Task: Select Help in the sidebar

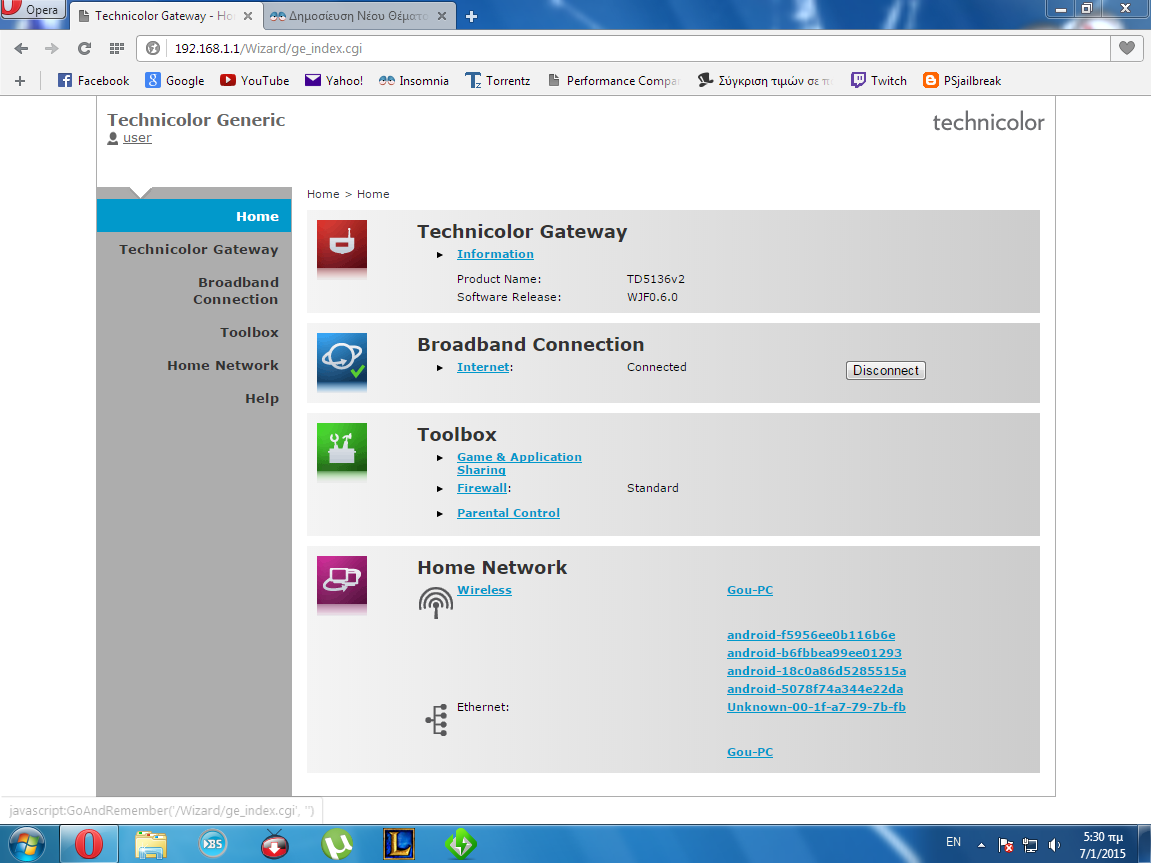Action: (261, 398)
